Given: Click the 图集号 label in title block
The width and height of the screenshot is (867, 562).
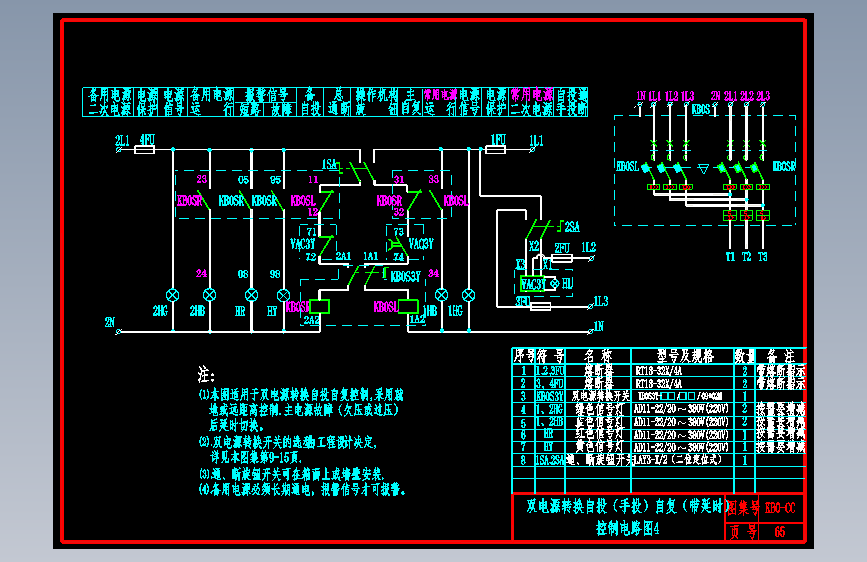Looking at the screenshot, I should tap(741, 508).
